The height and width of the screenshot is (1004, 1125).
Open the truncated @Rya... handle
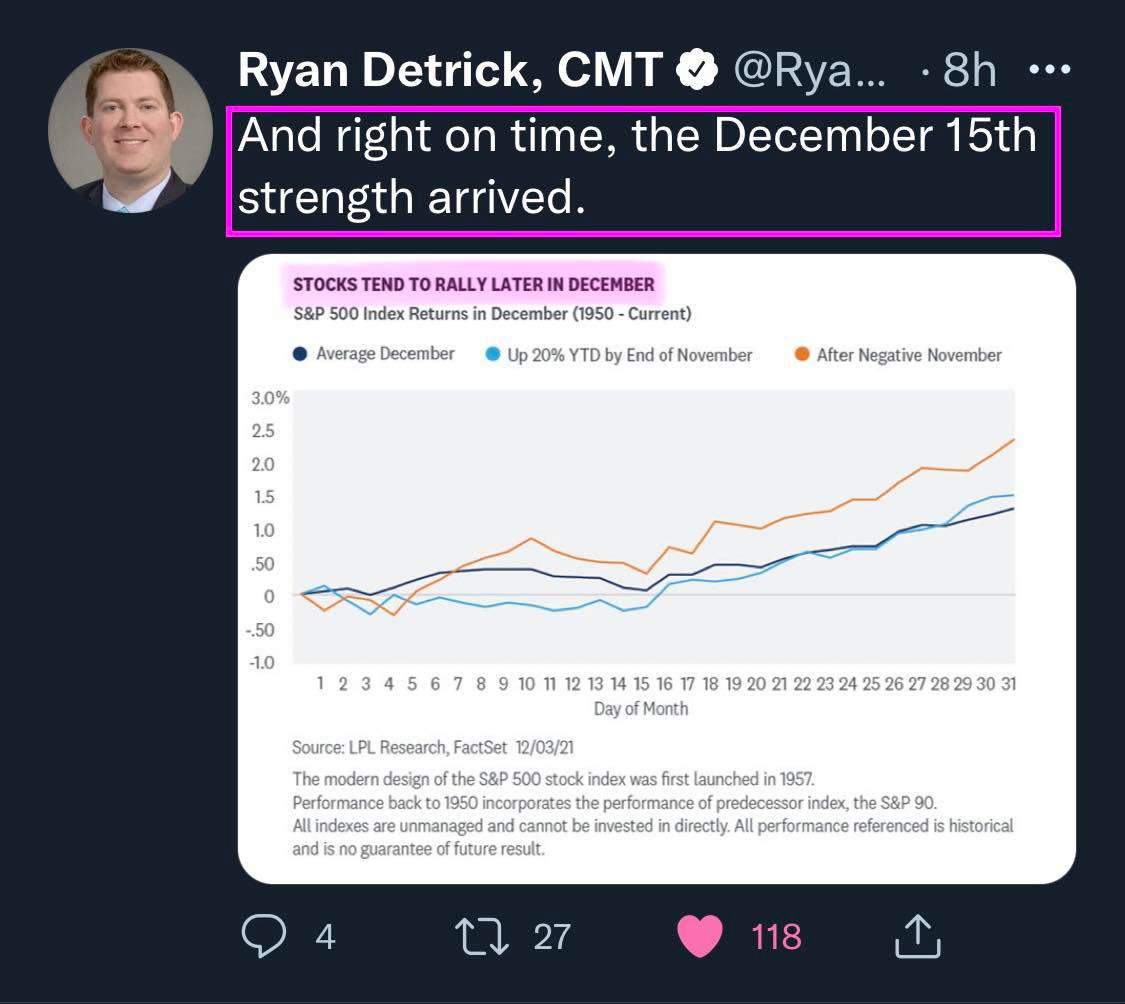click(810, 71)
